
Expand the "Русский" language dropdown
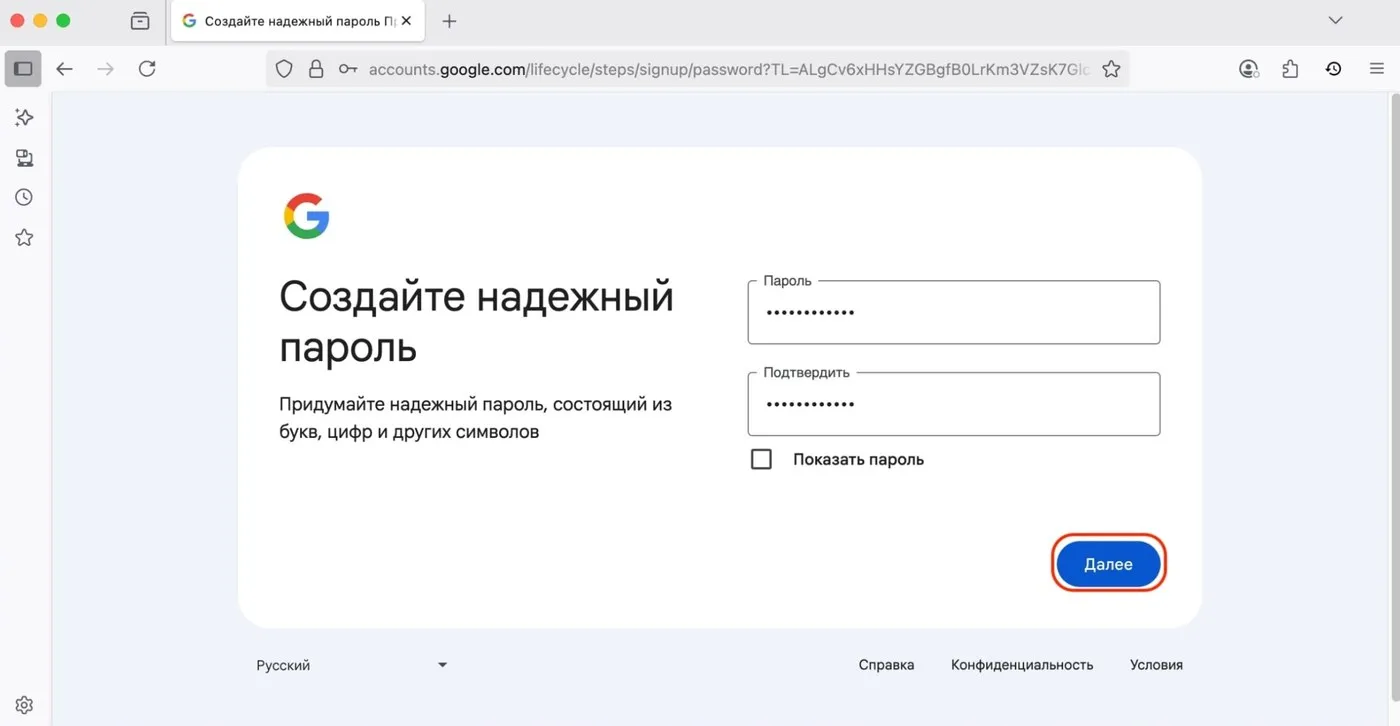pyautogui.click(x=352, y=665)
